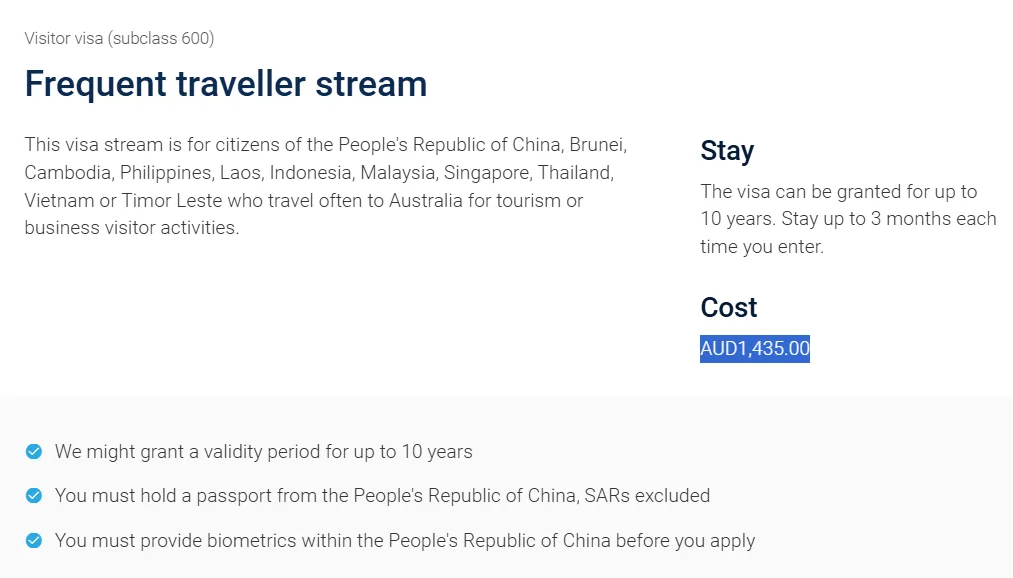
Task: Click 'time you enter.' under Stay
Action: coord(762,247)
